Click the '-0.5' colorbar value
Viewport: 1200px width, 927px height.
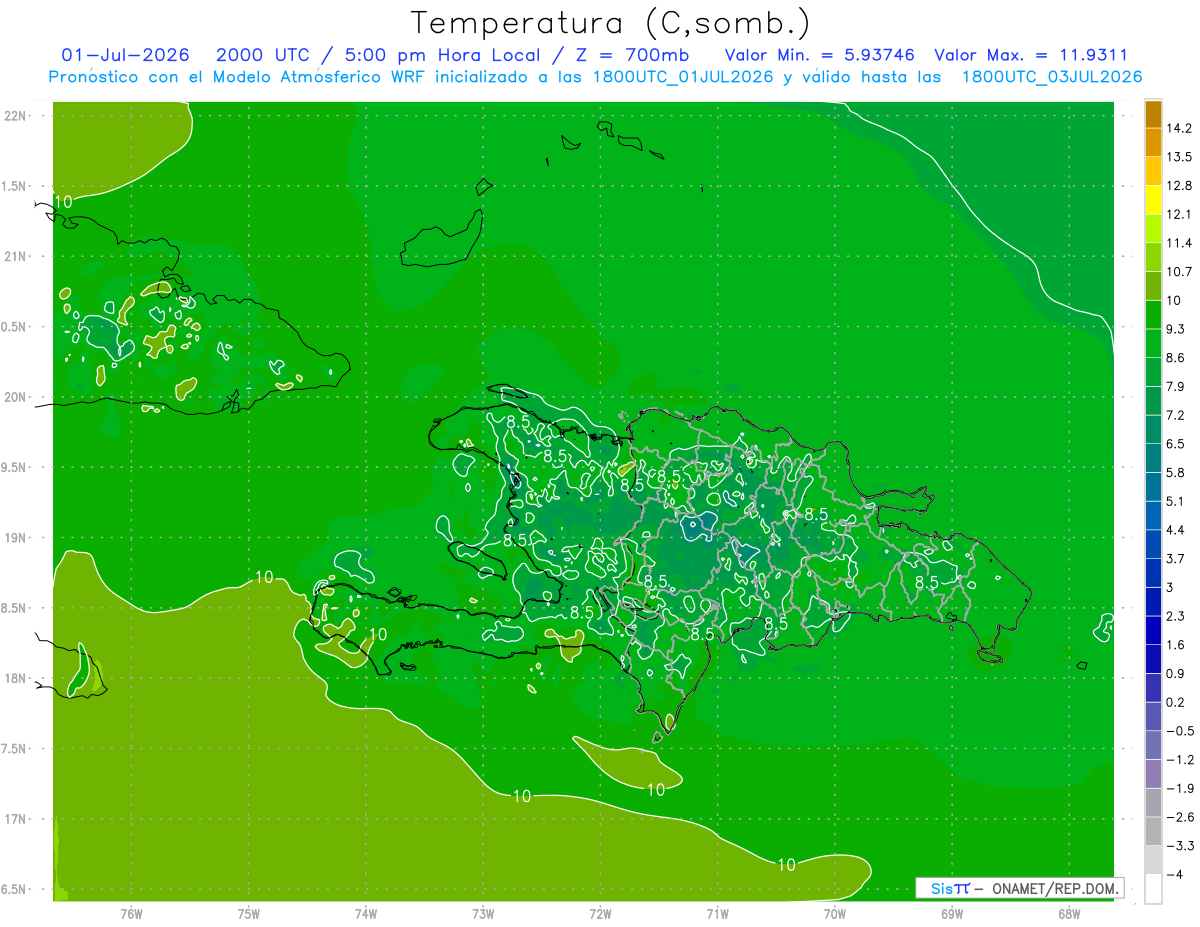tap(1179, 730)
